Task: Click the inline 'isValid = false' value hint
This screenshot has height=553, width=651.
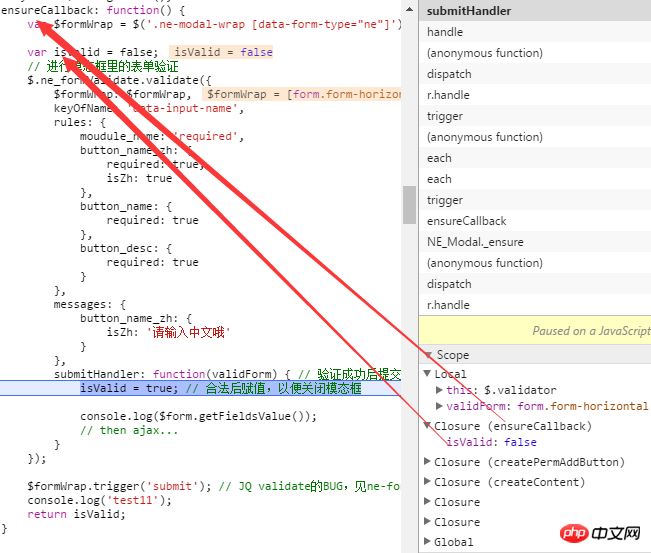Action: [x=221, y=52]
